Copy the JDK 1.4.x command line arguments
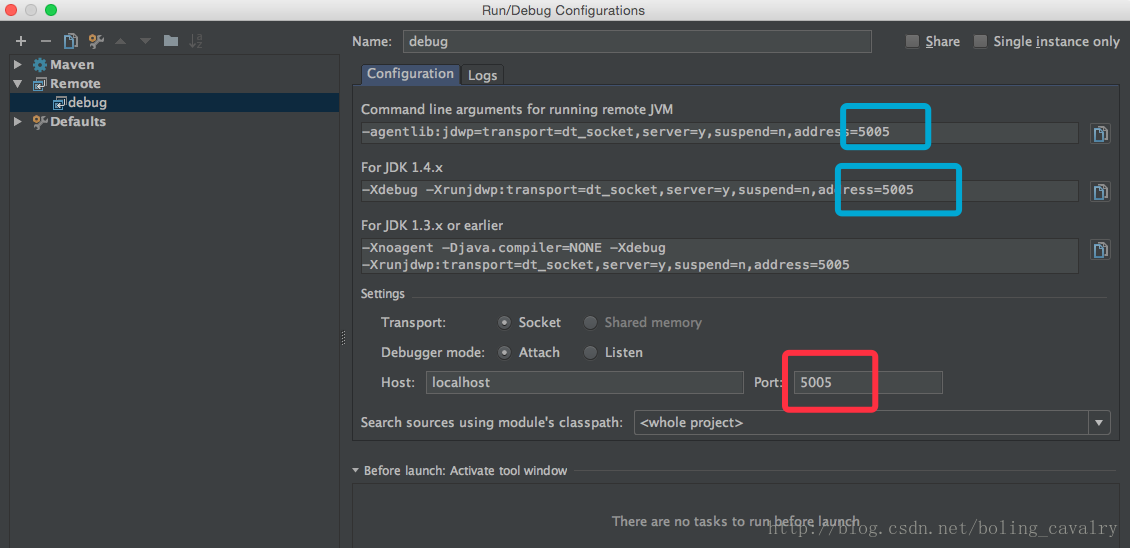Viewport: 1130px width, 548px height. coord(1100,192)
